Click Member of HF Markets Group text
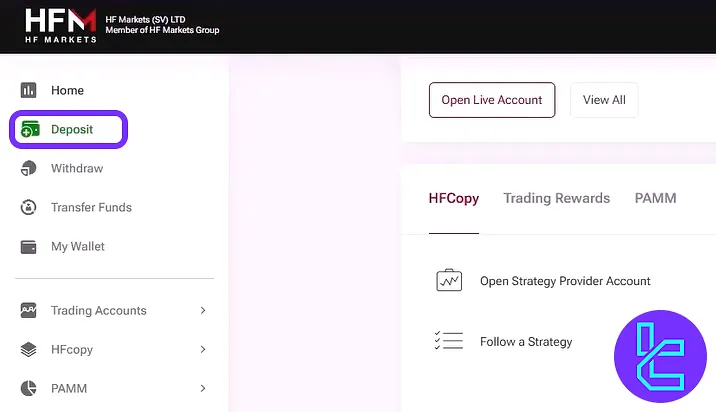The image size is (716, 412). pos(162,30)
